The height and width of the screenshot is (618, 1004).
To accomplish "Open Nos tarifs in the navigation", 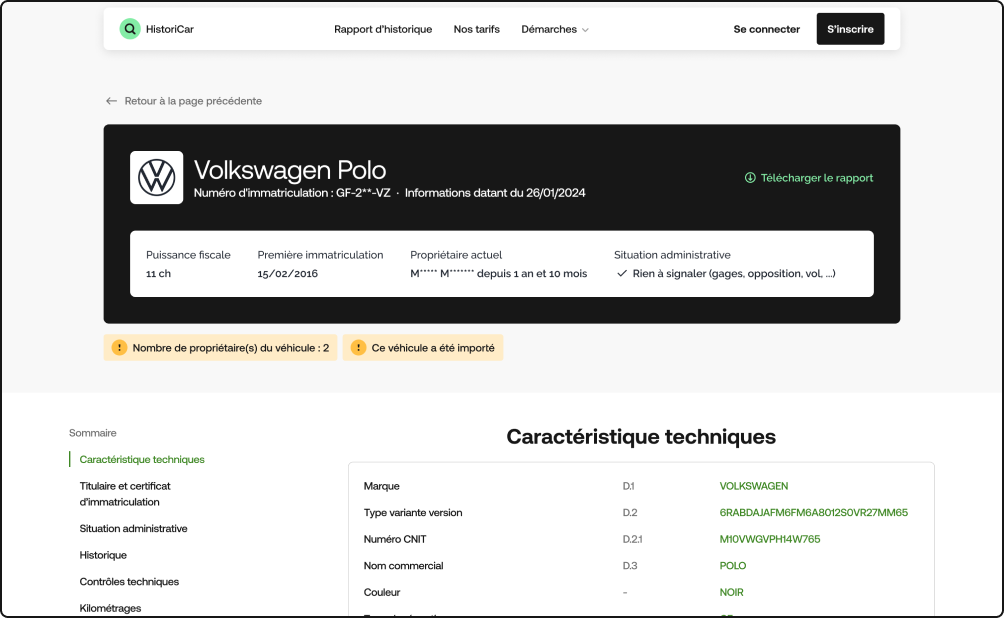I will coord(476,29).
